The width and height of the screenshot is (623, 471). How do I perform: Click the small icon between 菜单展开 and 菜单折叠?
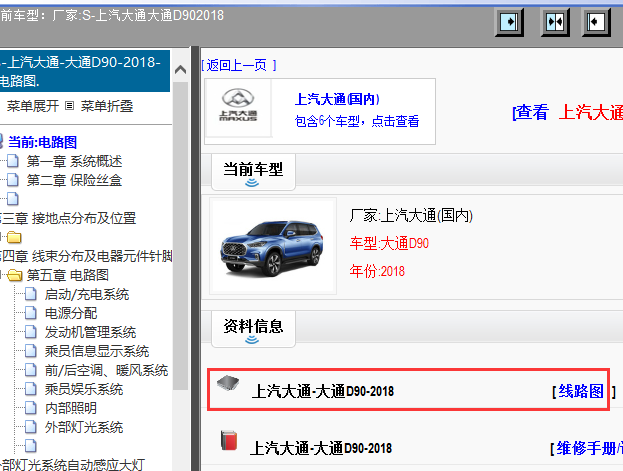tap(70, 106)
